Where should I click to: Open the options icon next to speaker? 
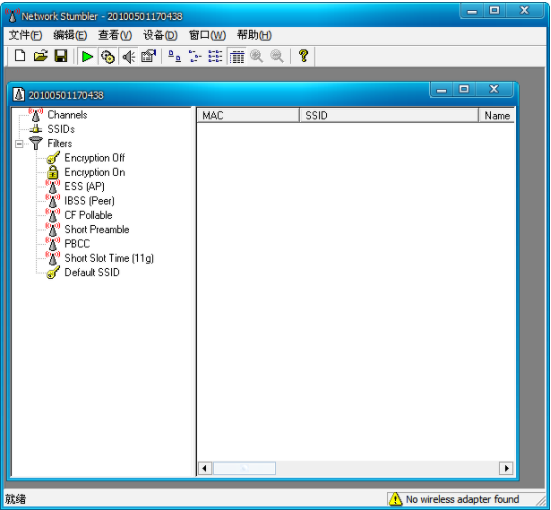click(x=148, y=56)
